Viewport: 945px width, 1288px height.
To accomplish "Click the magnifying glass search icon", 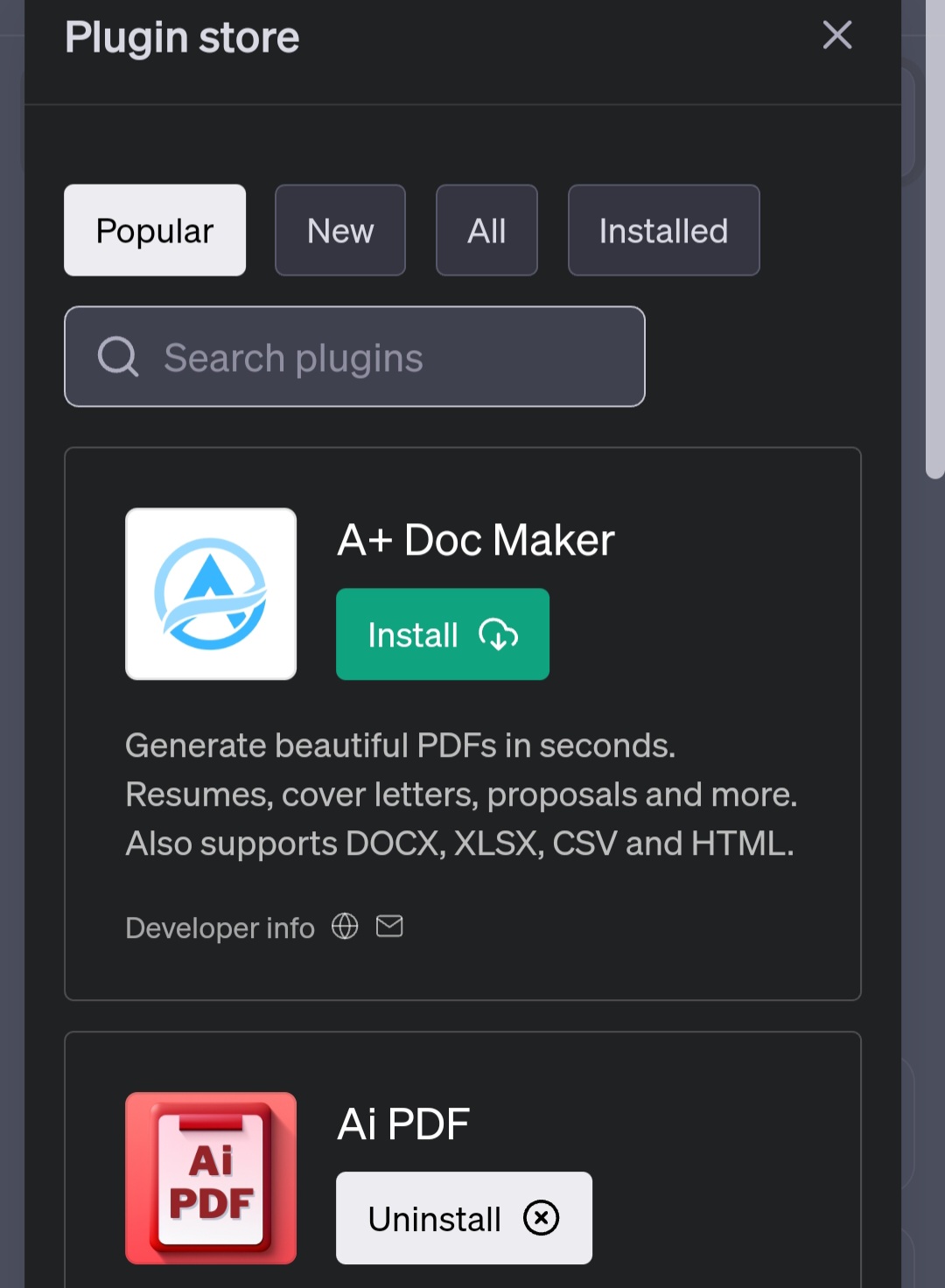I will pyautogui.click(x=119, y=357).
